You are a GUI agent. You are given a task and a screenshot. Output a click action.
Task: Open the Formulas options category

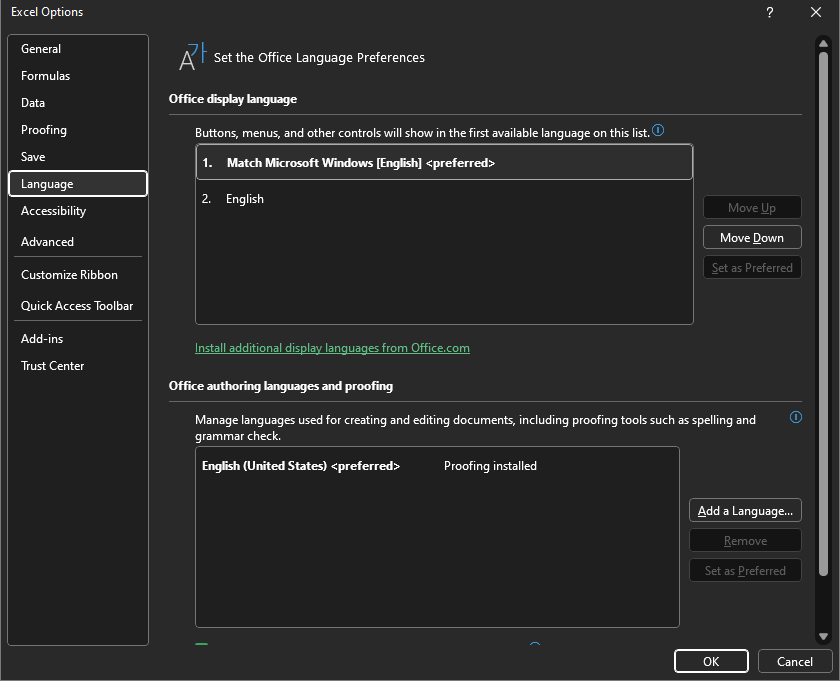(78, 76)
